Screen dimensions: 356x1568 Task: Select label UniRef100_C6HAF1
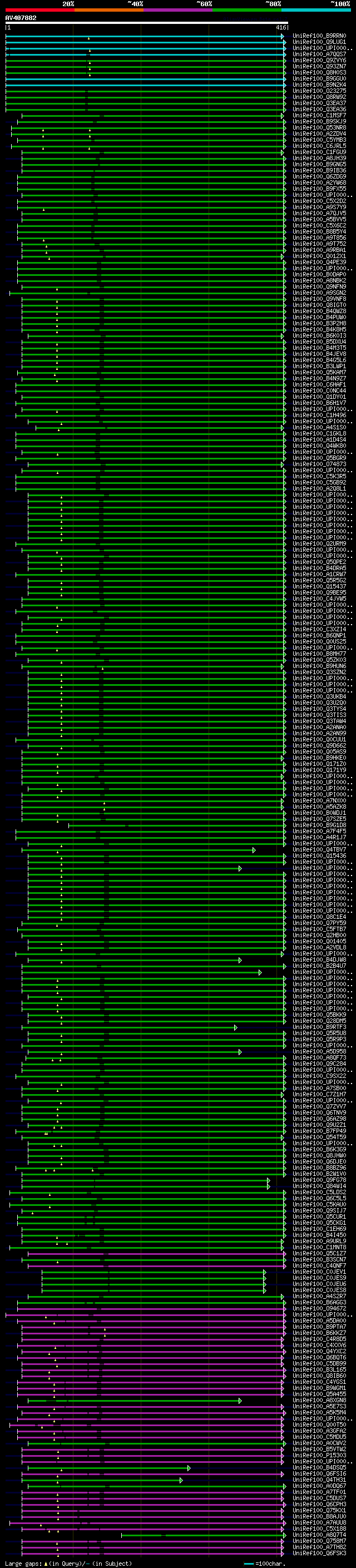(x=319, y=385)
